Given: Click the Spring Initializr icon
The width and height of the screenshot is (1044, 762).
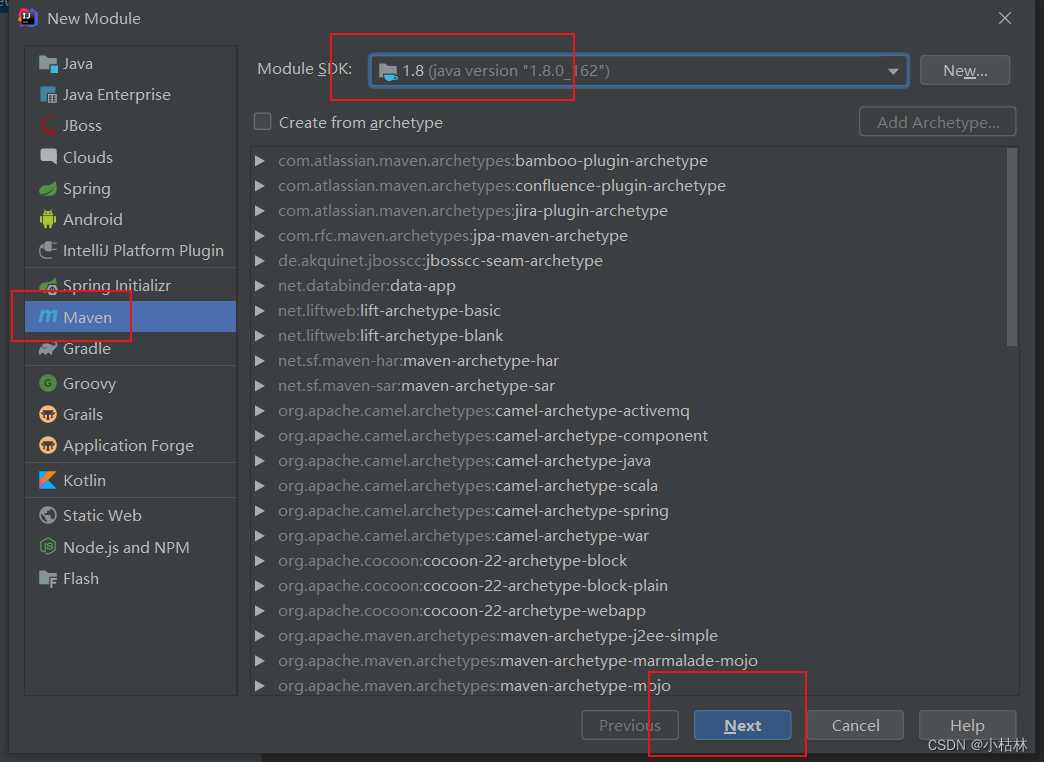Looking at the screenshot, I should (x=48, y=286).
